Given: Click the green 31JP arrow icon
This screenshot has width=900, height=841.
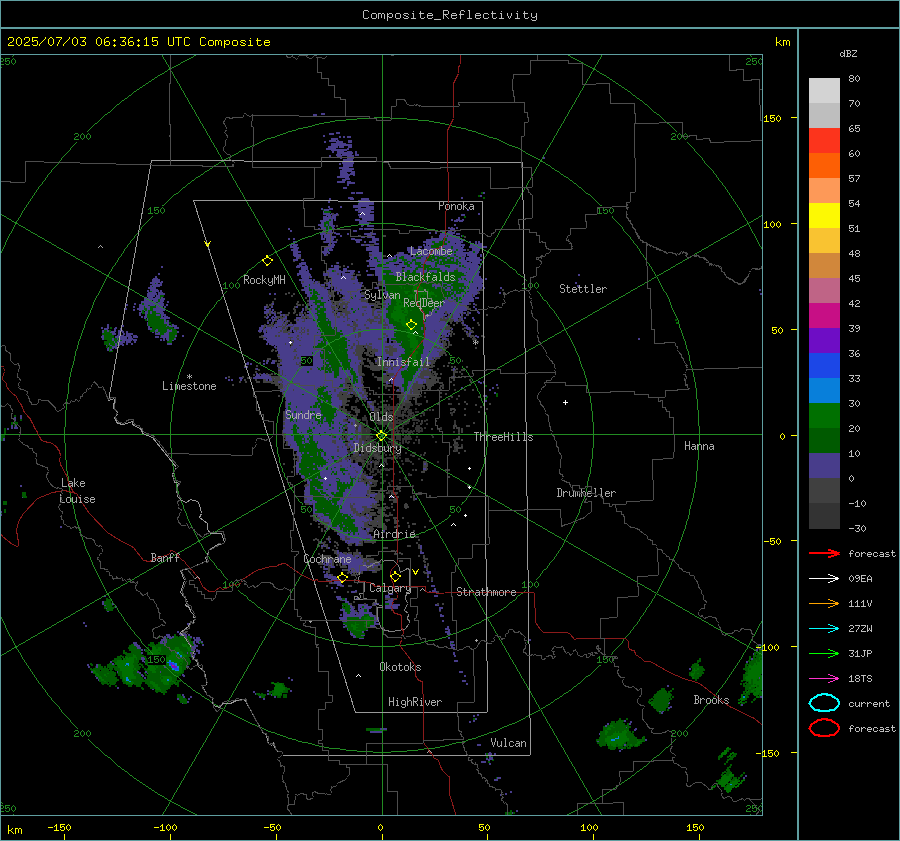Looking at the screenshot, I should point(824,653).
